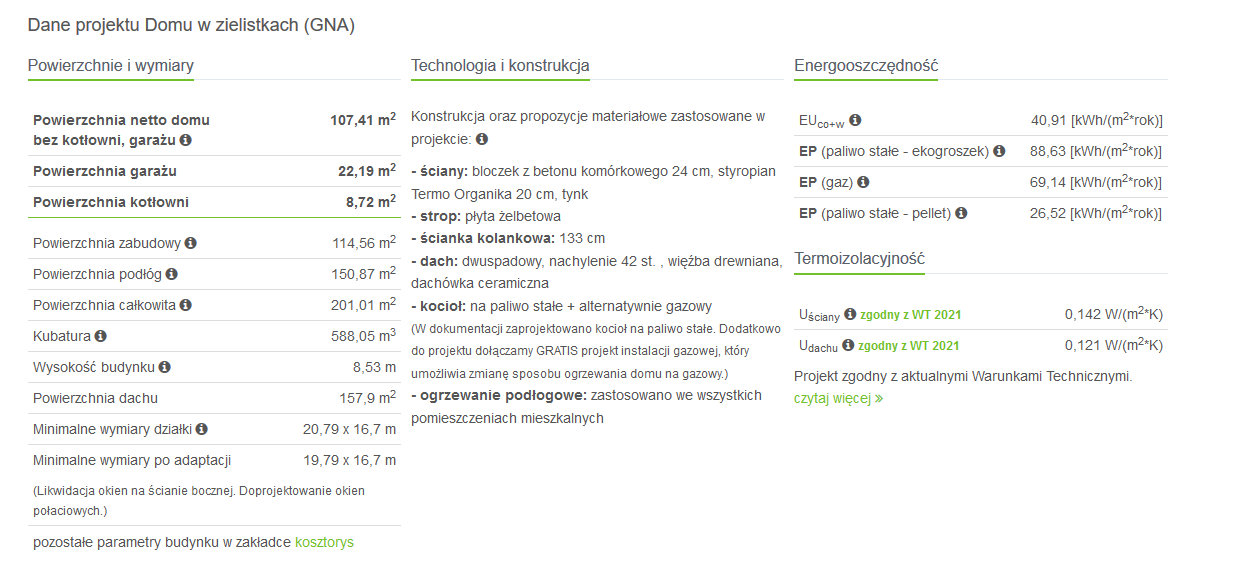This screenshot has width=1249, height=571.
Task: Click 'zgodny z WT 2021' beside Udachu
Action: click(x=909, y=346)
